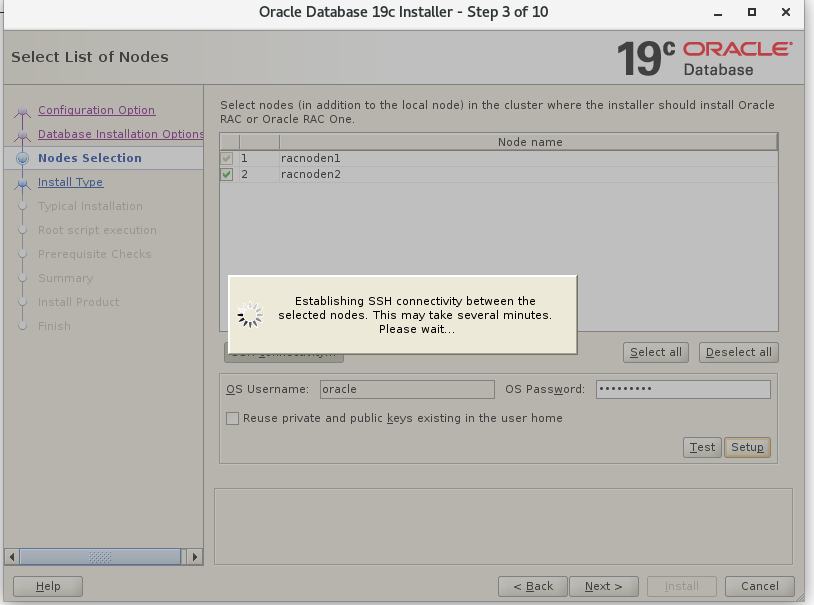Click the Typical Installation step label

(x=90, y=206)
